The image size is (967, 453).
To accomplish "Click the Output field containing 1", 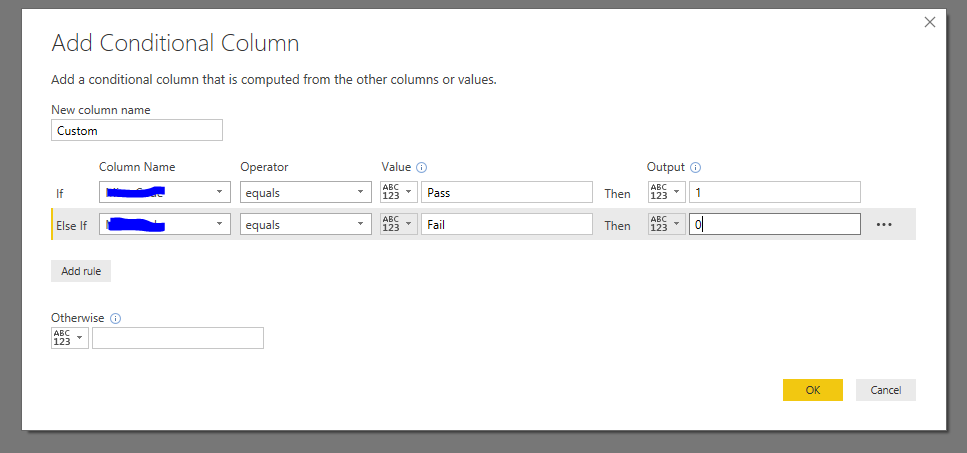I will pos(775,192).
